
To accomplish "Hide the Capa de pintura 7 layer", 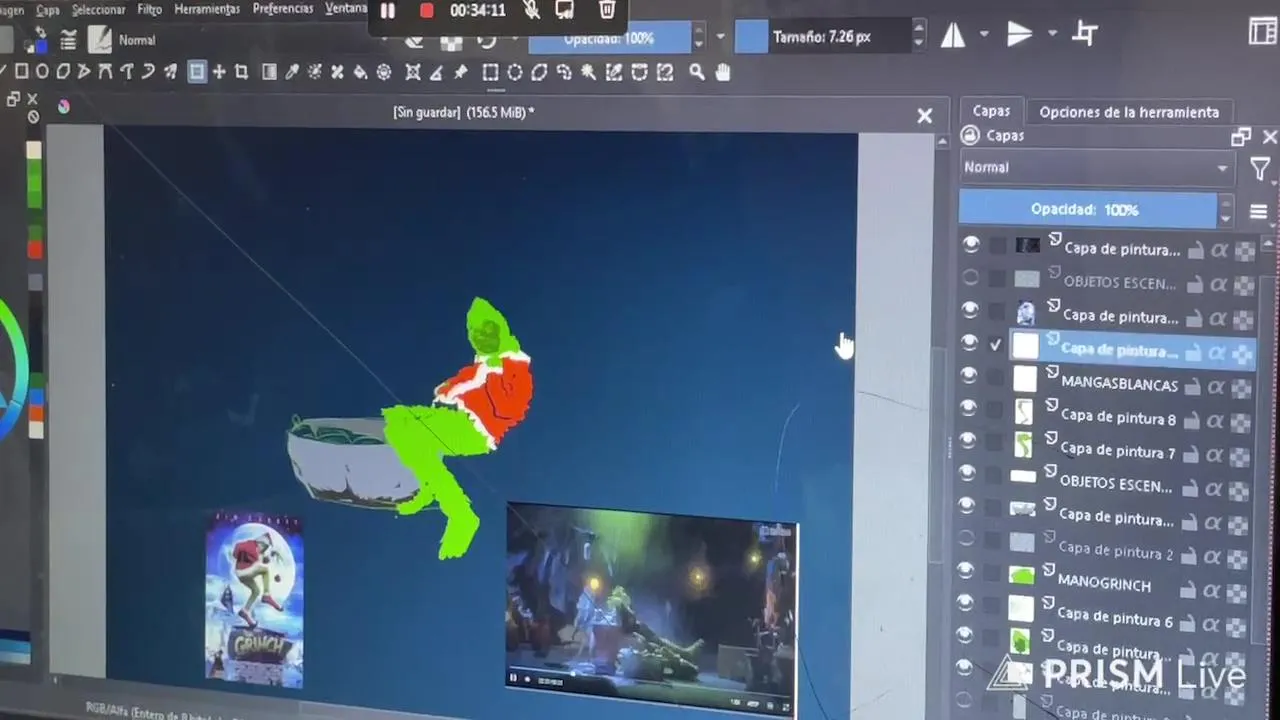I will pos(967,439).
